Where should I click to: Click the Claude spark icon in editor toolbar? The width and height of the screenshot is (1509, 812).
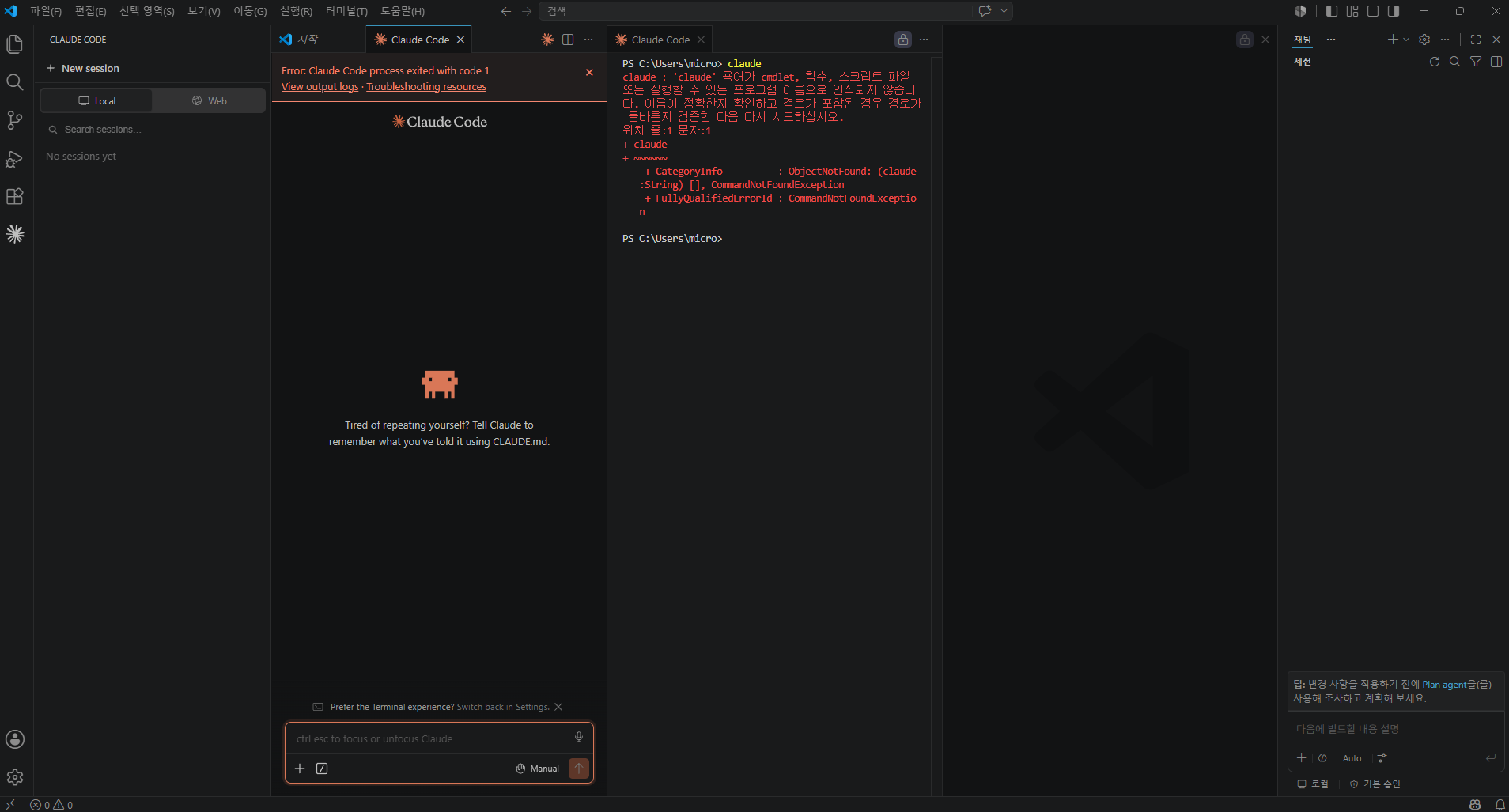pos(547,40)
